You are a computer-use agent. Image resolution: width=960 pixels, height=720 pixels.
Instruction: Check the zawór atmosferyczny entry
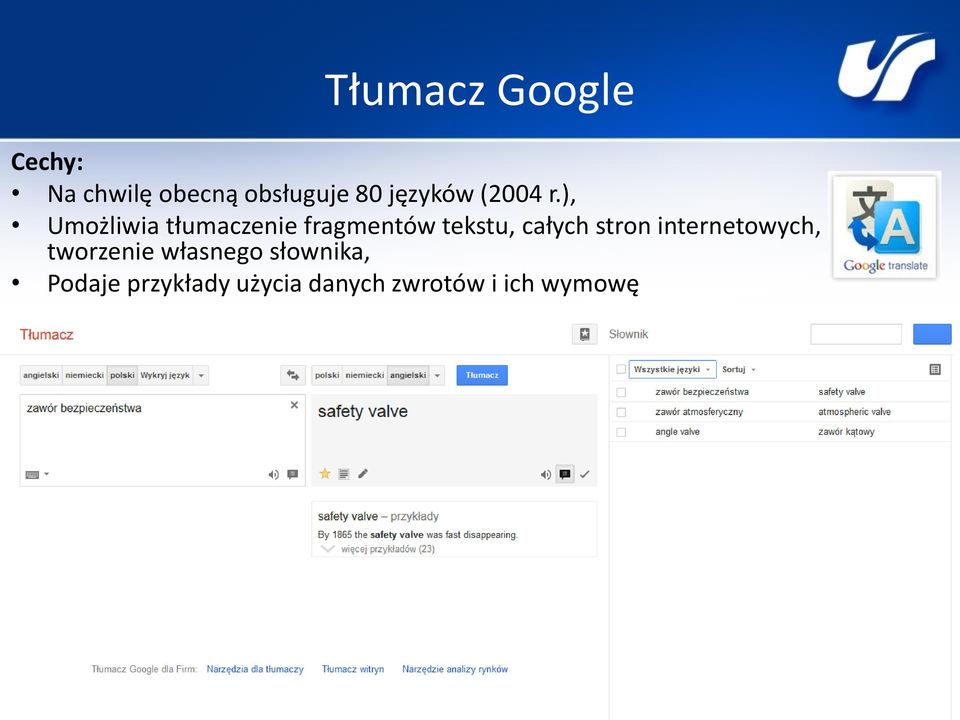pyautogui.click(x=621, y=412)
